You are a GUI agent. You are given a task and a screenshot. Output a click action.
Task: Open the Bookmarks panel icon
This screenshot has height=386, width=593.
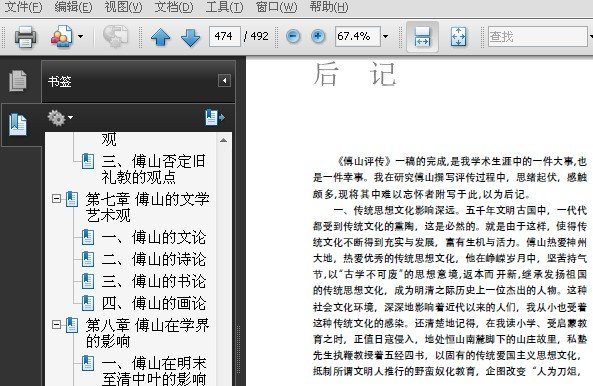18,124
